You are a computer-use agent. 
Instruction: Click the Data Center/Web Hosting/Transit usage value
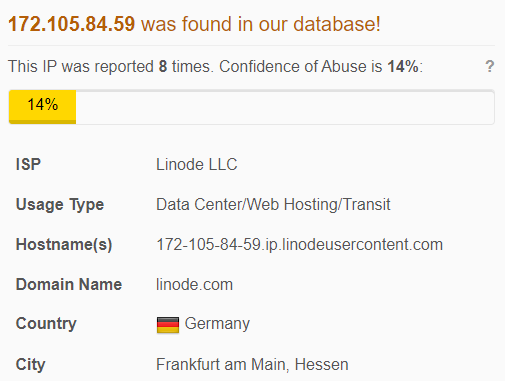pos(273,204)
